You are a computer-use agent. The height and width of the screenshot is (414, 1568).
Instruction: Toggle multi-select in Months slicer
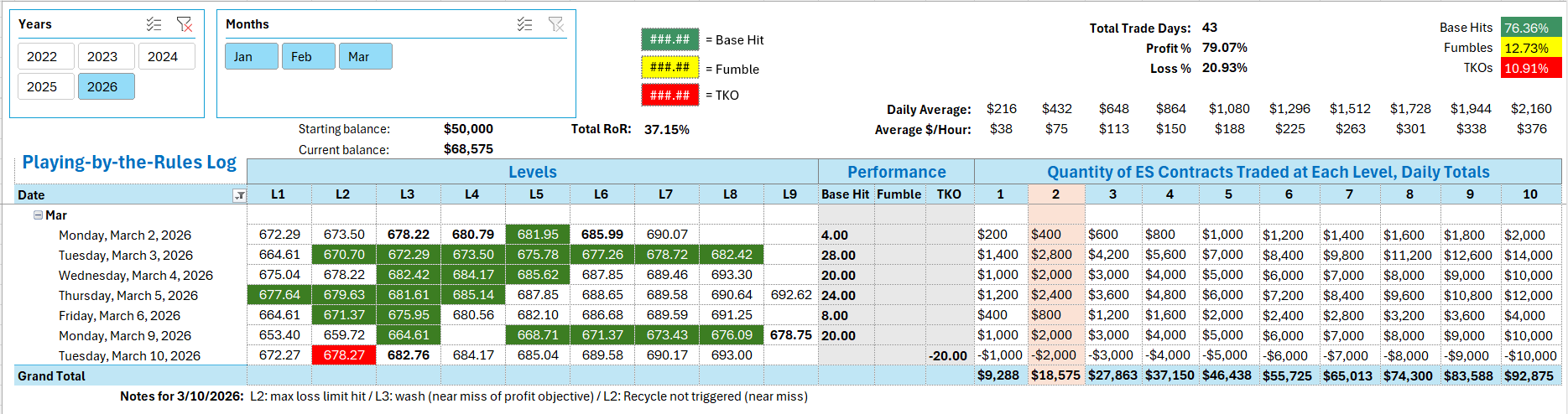coord(524,24)
